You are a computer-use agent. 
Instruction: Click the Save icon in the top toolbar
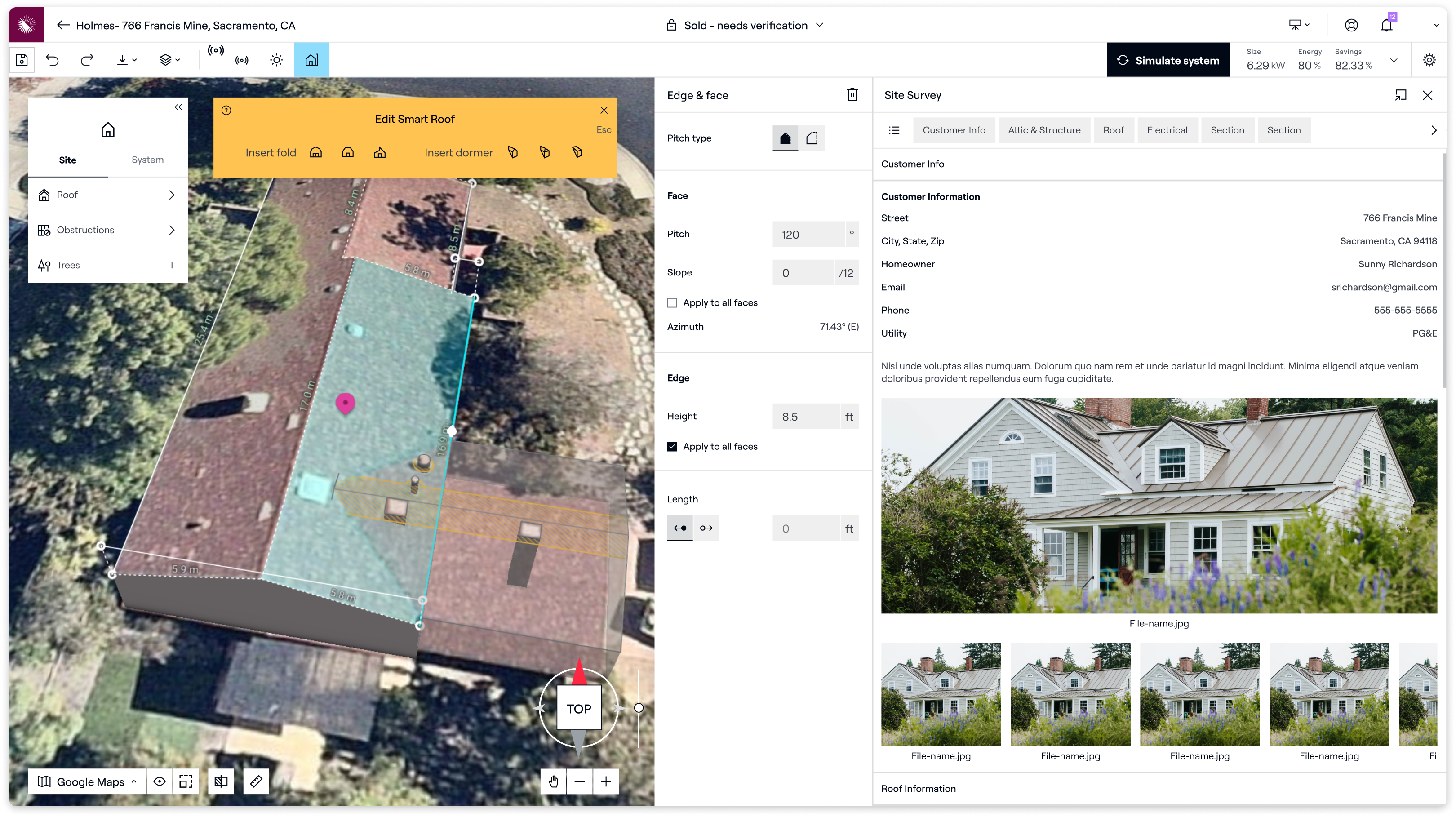22,59
